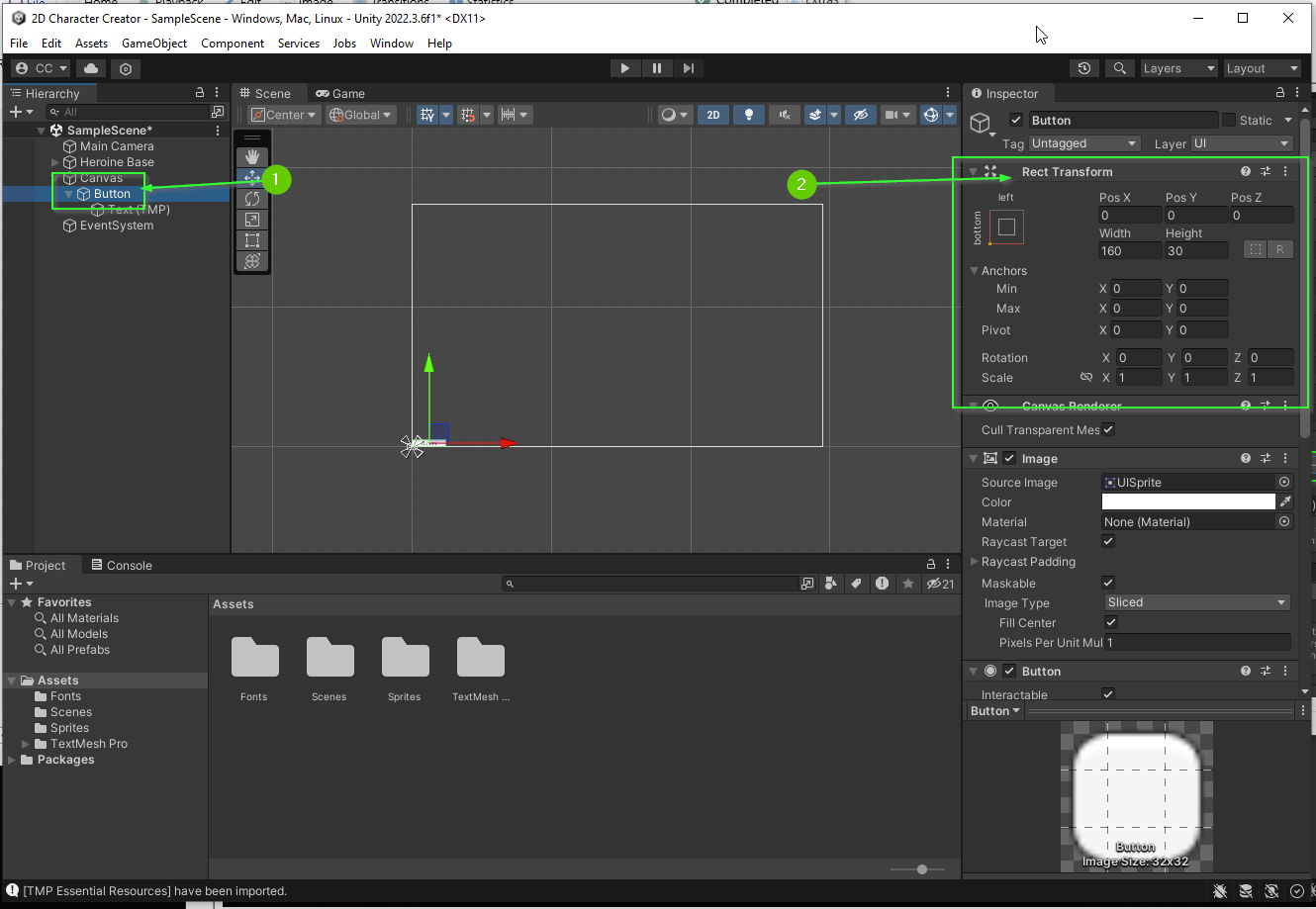
Task: Toggle scene lighting bulb icon
Action: pos(749,115)
